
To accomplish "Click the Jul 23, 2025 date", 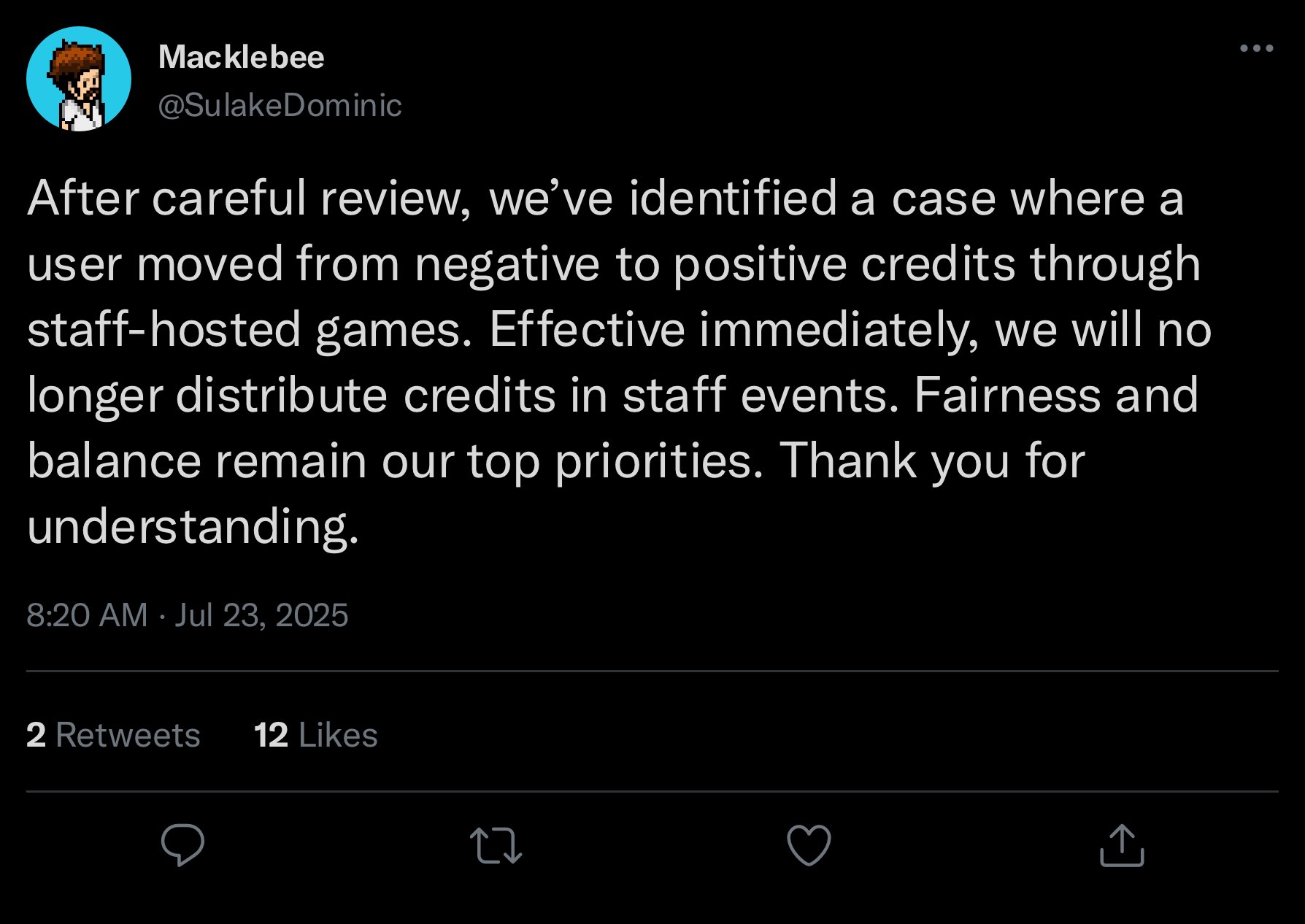I will tap(261, 615).
